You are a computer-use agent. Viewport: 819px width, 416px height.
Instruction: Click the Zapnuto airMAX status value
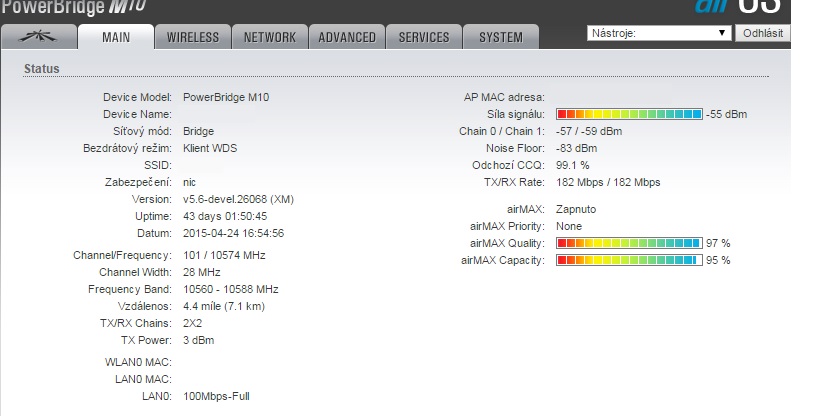(x=576, y=210)
